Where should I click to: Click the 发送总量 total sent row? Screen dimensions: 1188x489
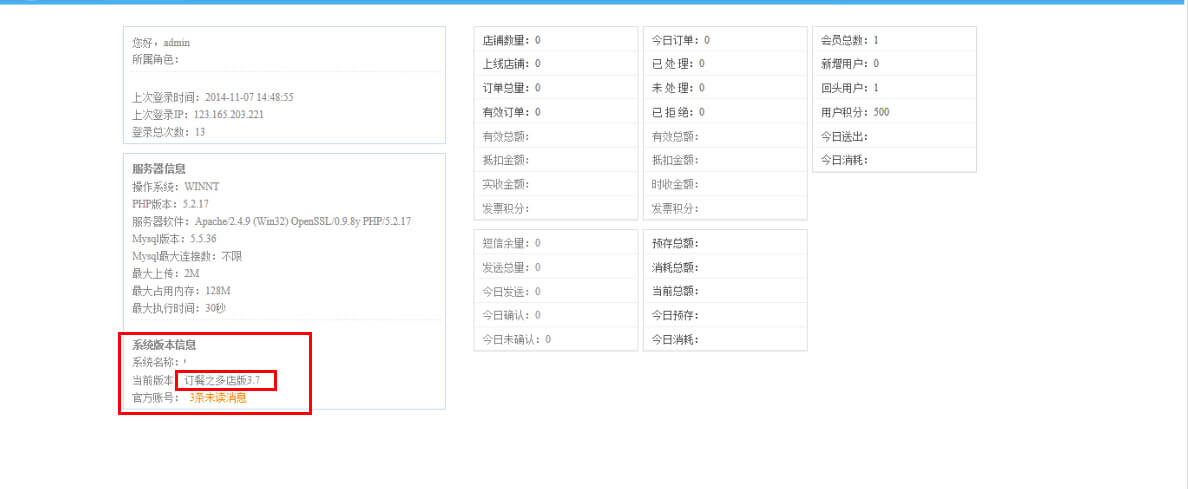(556, 267)
